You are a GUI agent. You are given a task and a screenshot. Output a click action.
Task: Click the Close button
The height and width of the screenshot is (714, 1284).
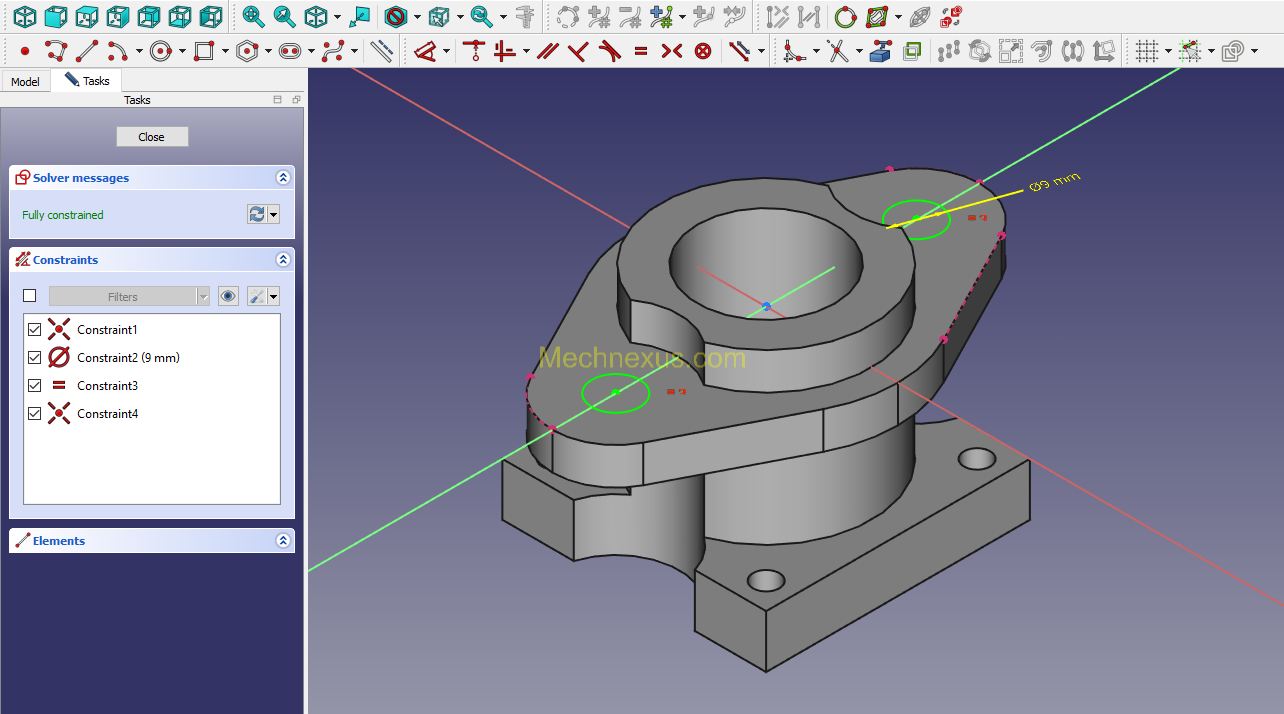[152, 137]
